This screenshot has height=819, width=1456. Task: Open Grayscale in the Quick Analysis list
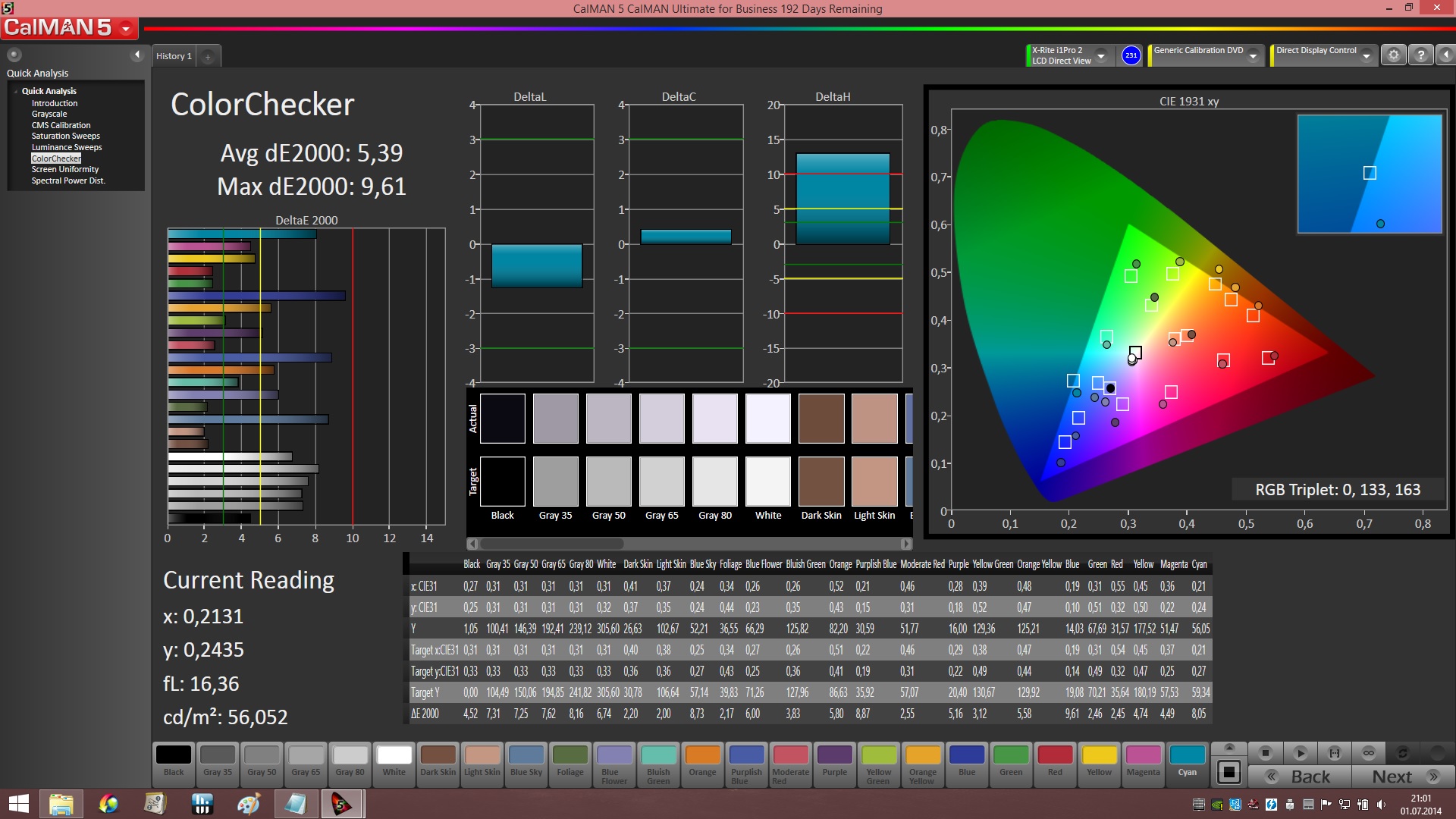pyautogui.click(x=49, y=114)
